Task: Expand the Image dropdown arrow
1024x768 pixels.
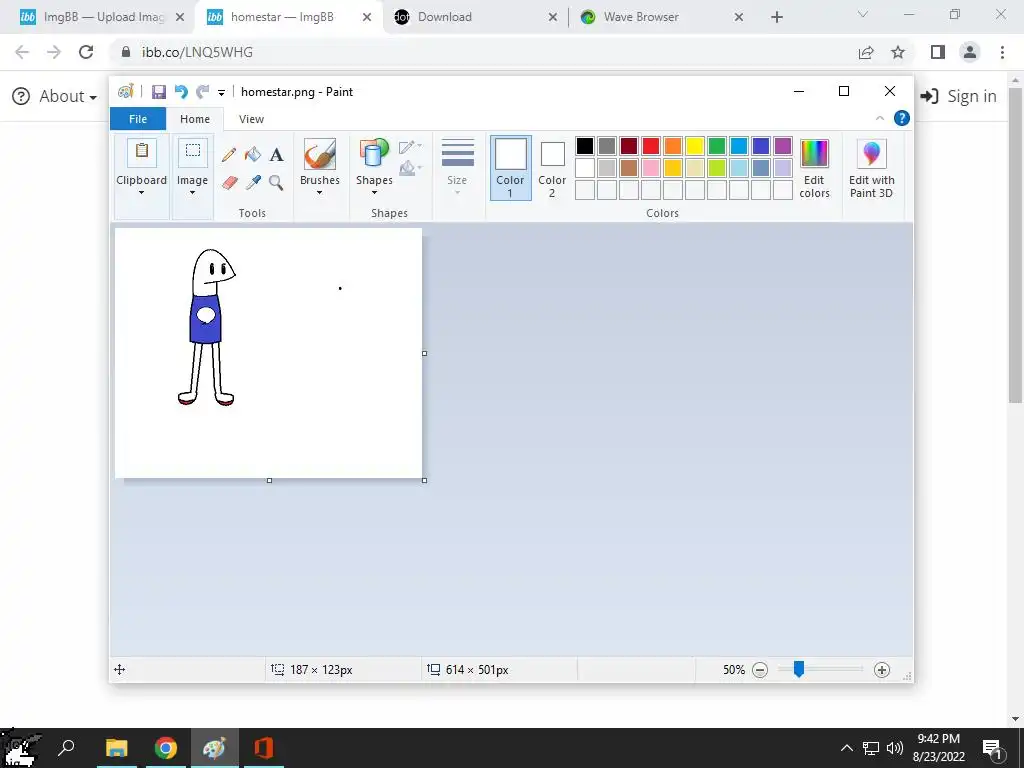Action: pyautogui.click(x=193, y=193)
